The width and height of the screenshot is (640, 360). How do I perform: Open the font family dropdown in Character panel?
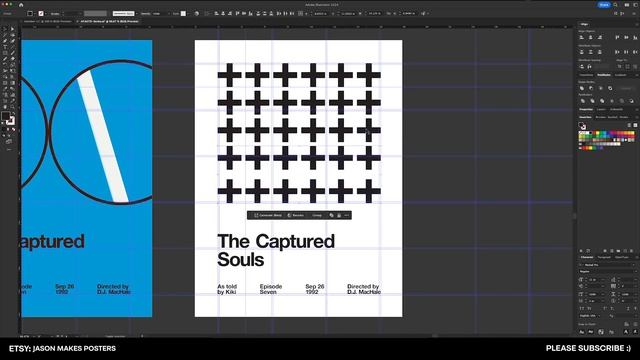tap(634, 265)
